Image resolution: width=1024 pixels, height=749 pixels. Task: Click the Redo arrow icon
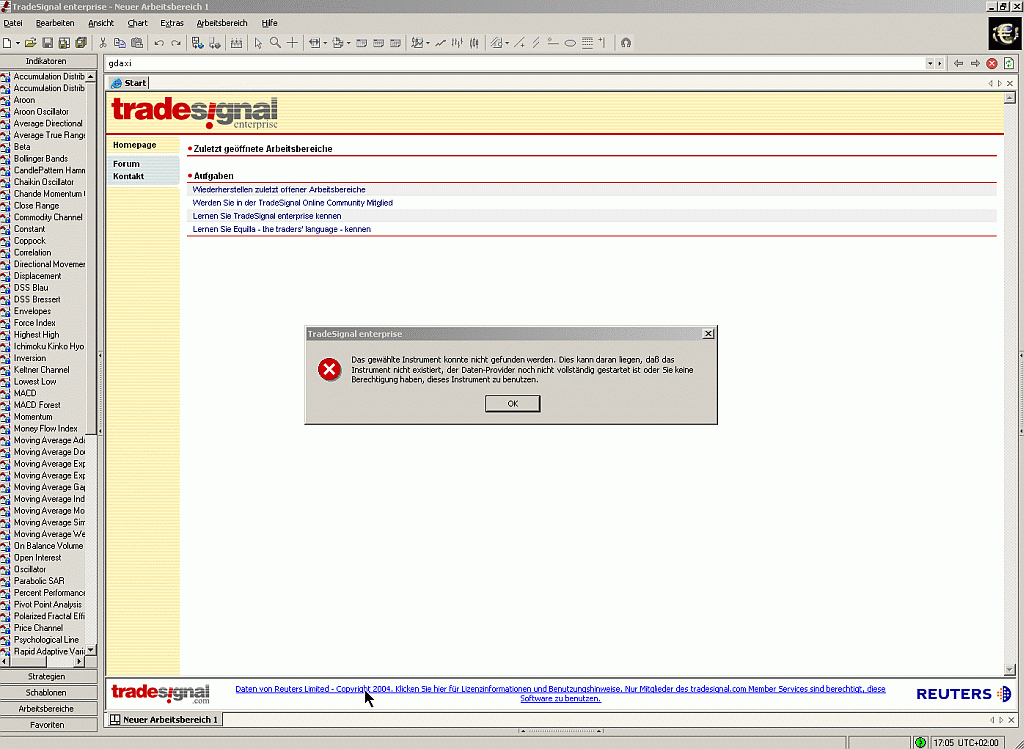(176, 43)
